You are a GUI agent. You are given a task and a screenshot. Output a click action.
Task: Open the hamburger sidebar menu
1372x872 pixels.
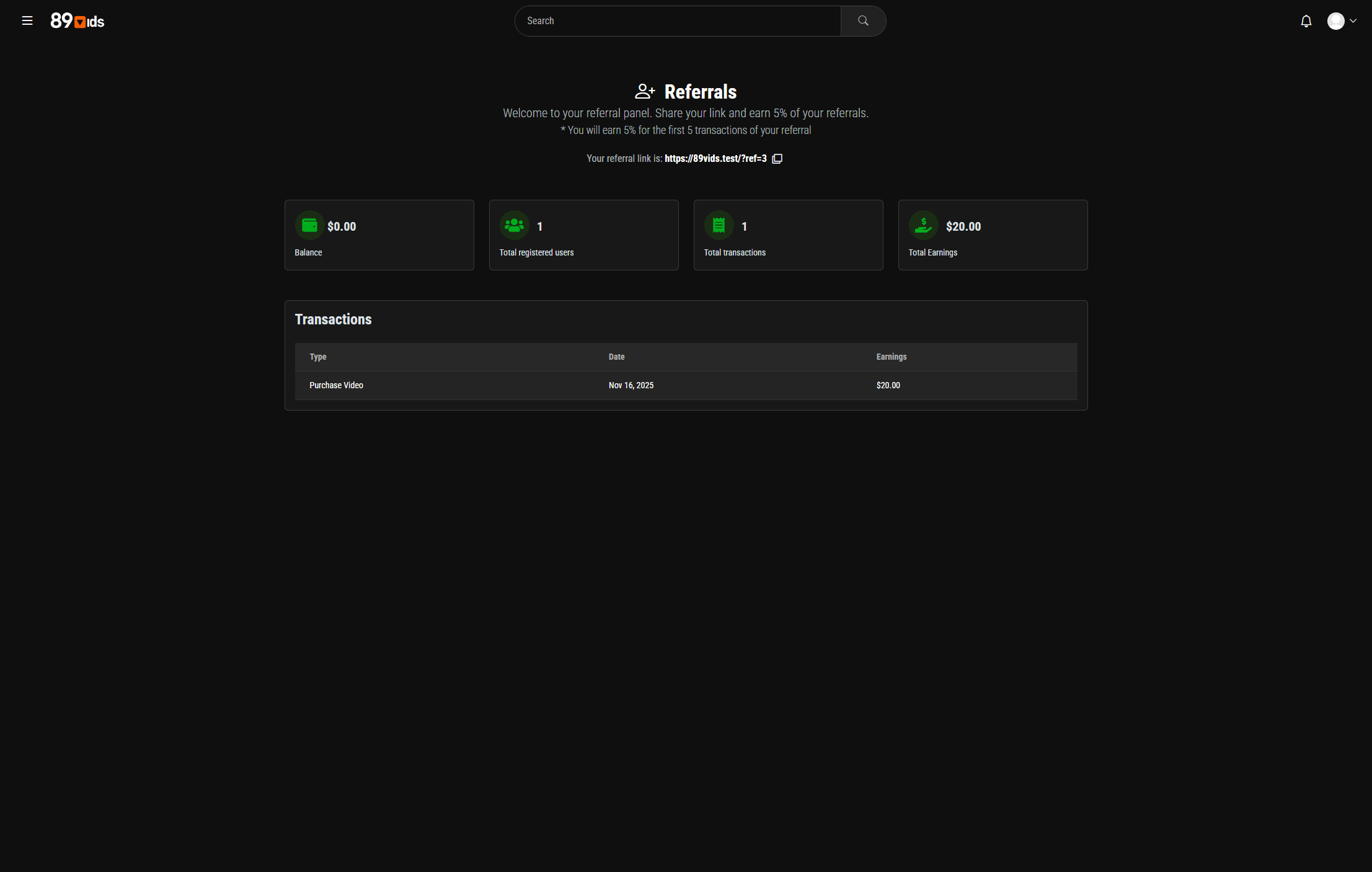(27, 21)
